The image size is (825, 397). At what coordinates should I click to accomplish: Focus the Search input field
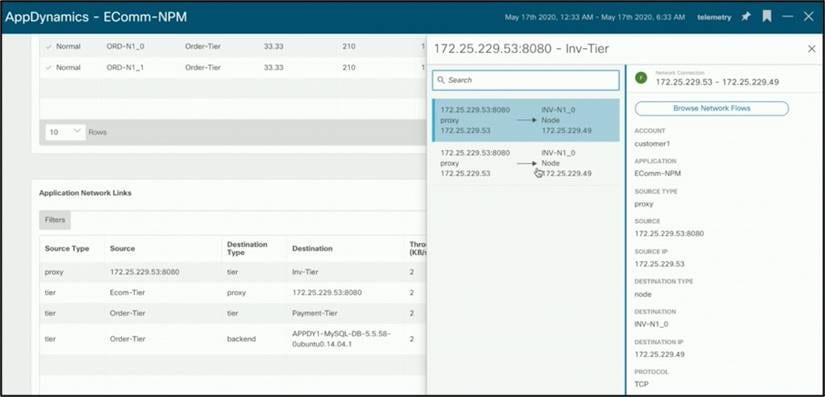click(x=526, y=80)
